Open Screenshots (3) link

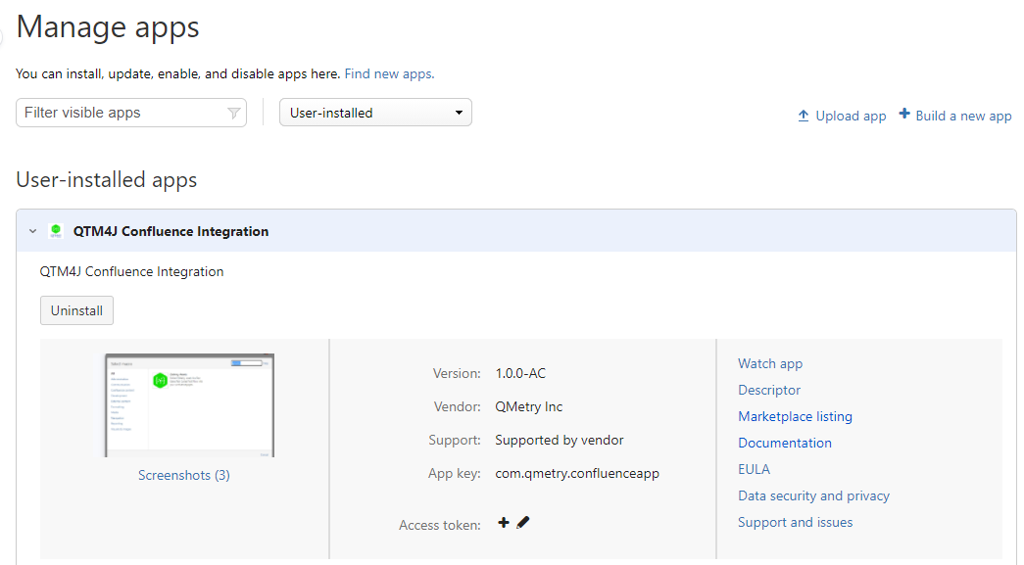click(x=184, y=475)
